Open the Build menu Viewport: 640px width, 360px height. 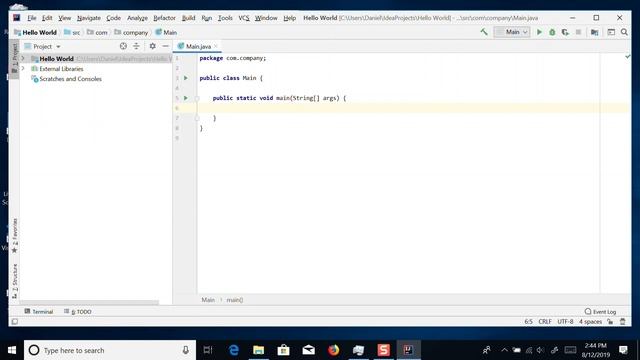[x=188, y=18]
